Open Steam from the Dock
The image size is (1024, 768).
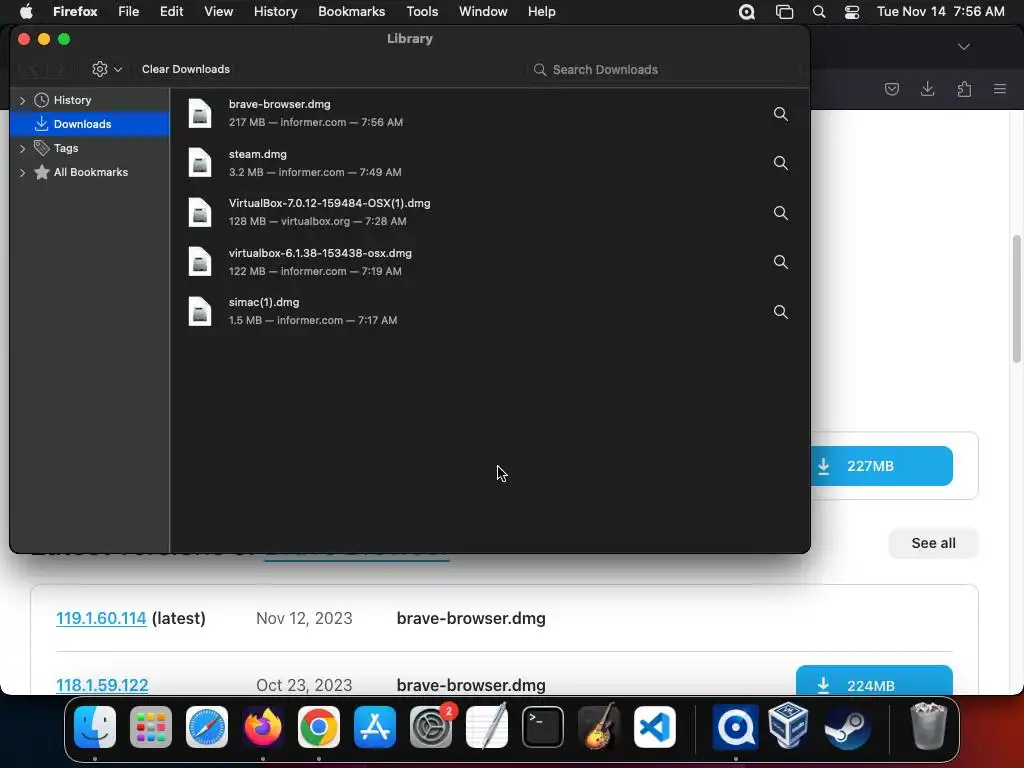tap(846, 726)
